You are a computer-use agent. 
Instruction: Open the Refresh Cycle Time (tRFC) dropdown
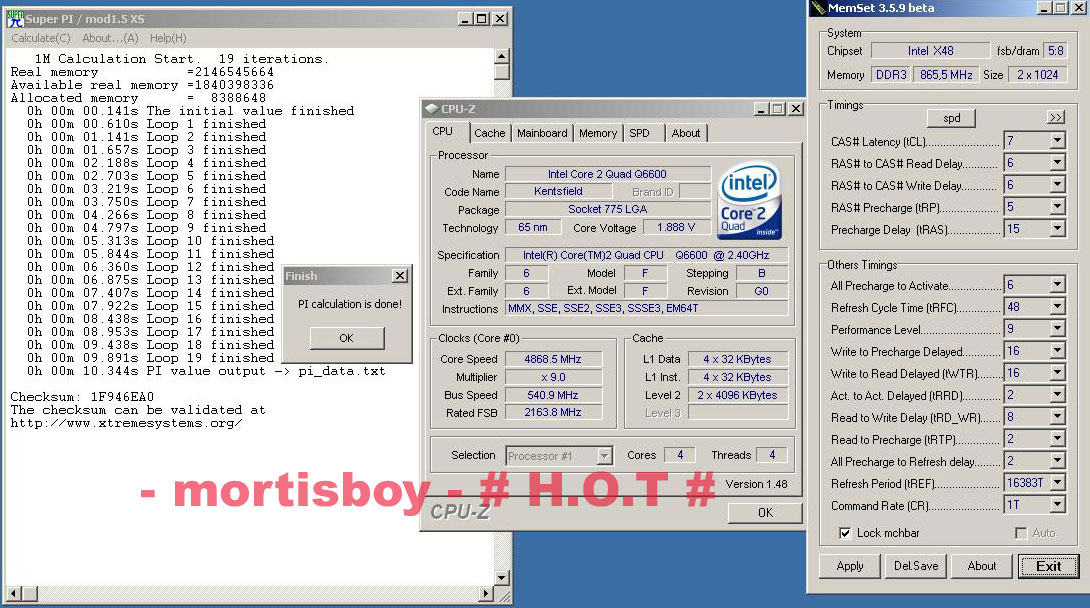coord(1057,307)
